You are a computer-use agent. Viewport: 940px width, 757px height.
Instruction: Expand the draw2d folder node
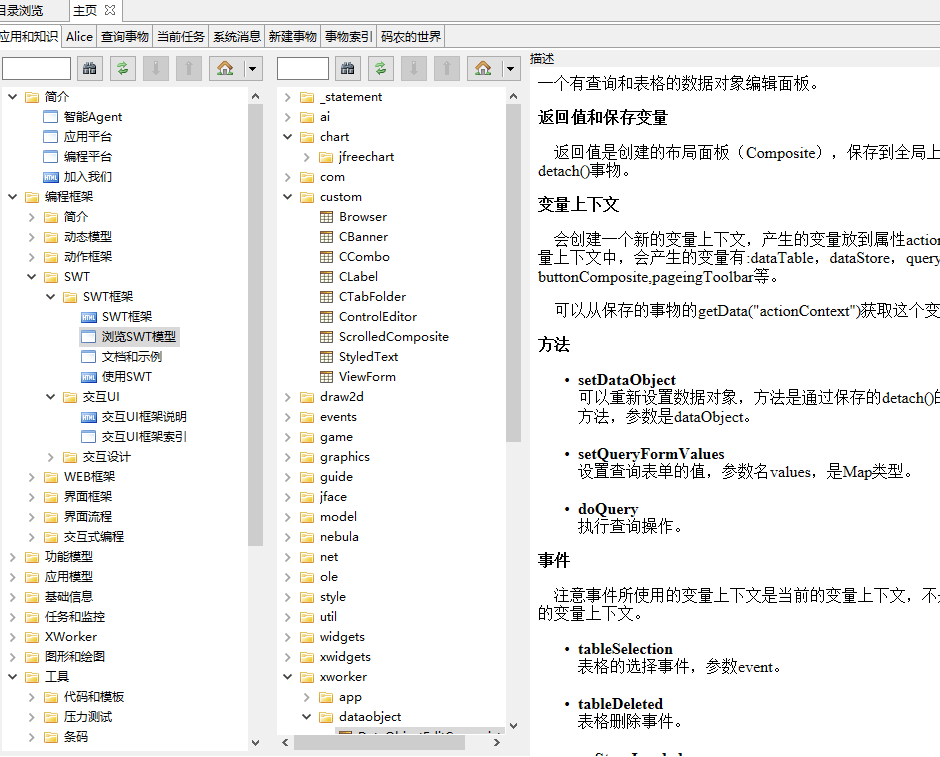click(287, 397)
